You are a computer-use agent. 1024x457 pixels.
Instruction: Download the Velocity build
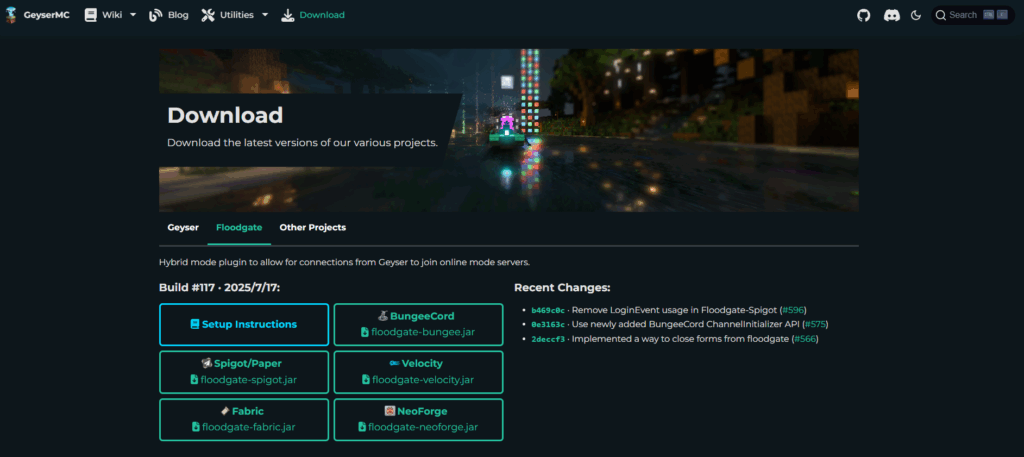418,372
